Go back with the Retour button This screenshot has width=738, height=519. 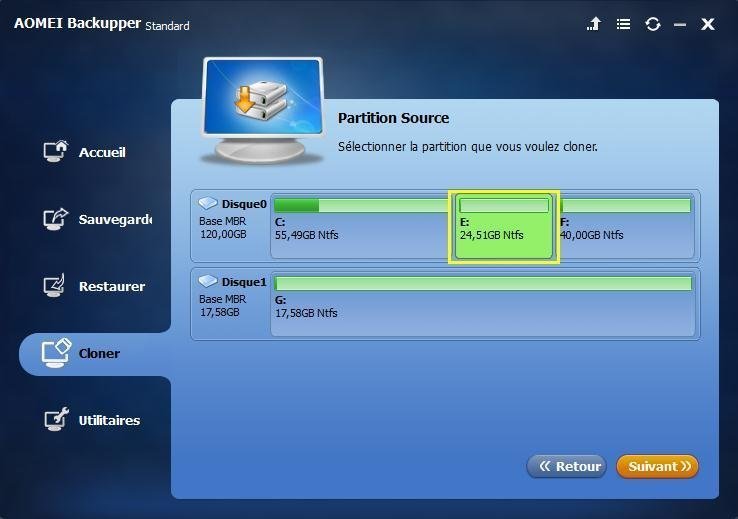[566, 466]
